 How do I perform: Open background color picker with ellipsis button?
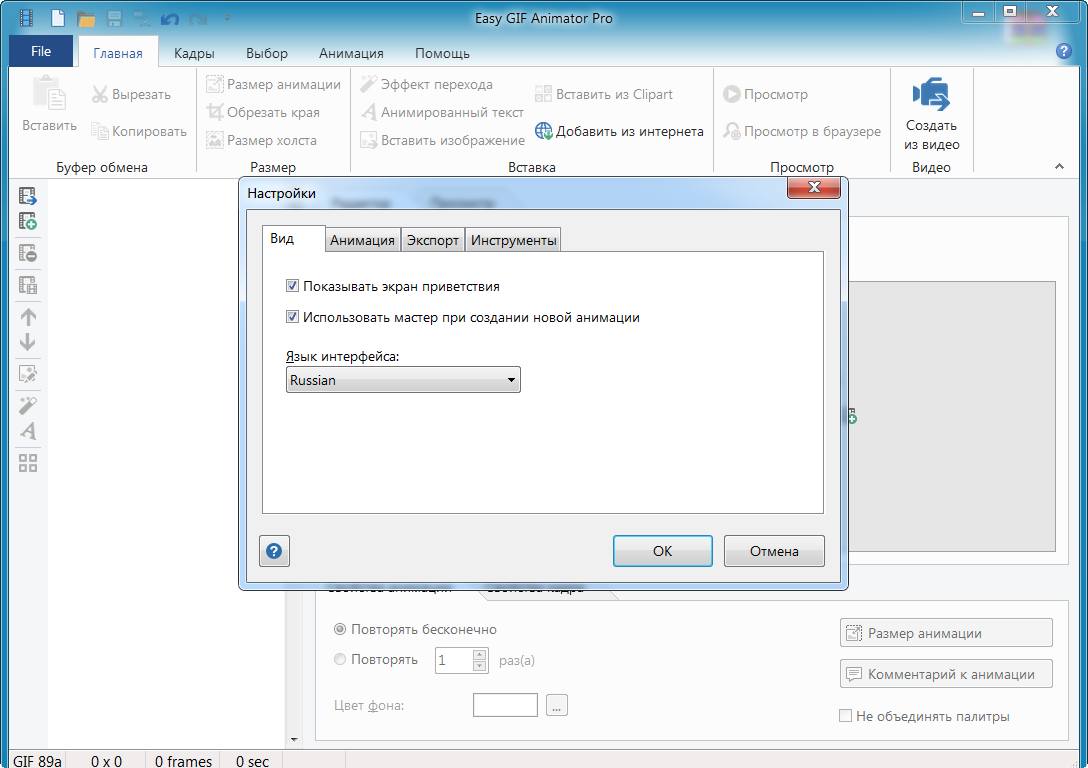coord(556,705)
